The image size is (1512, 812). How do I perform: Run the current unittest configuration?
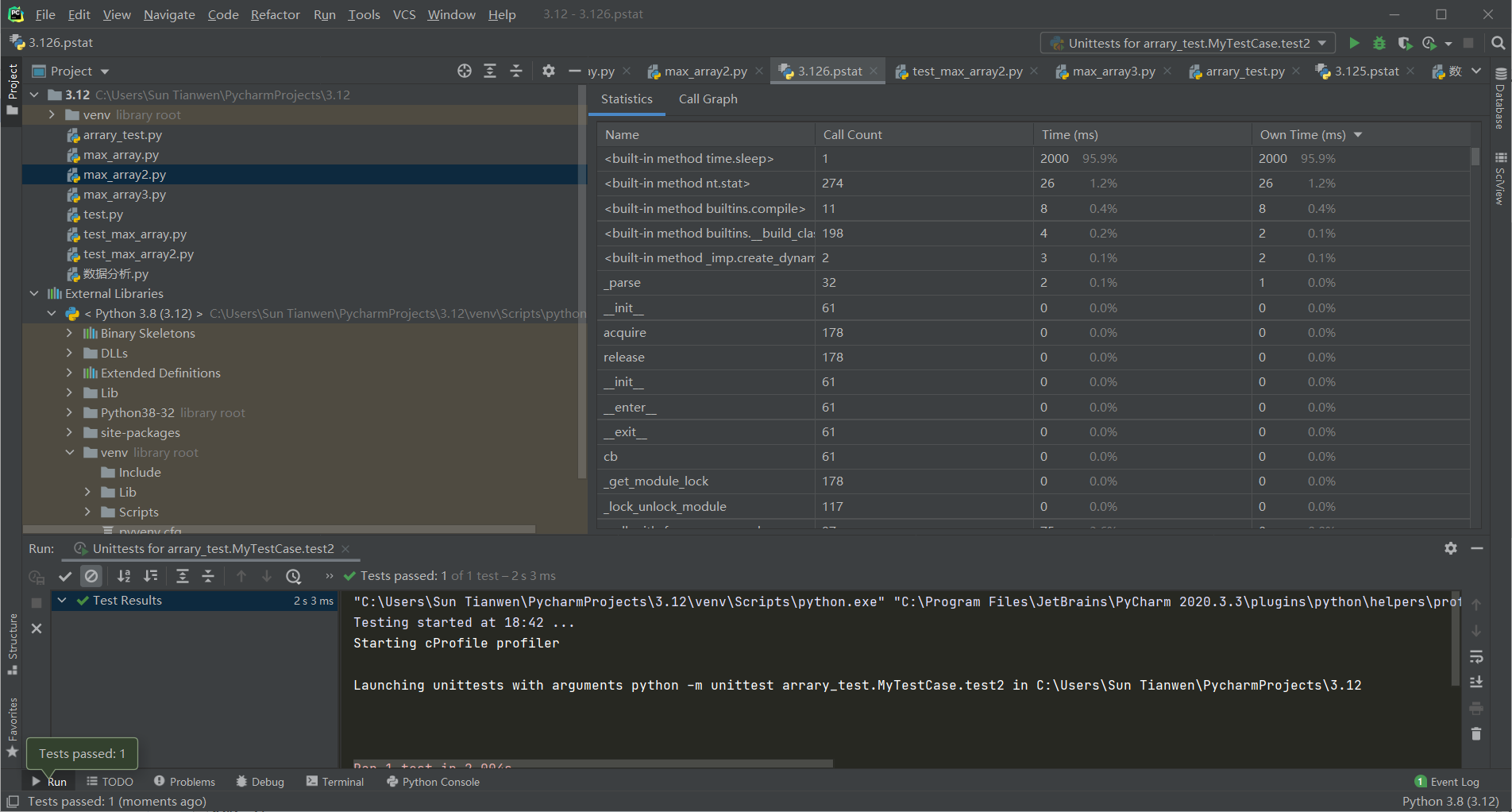(1354, 43)
